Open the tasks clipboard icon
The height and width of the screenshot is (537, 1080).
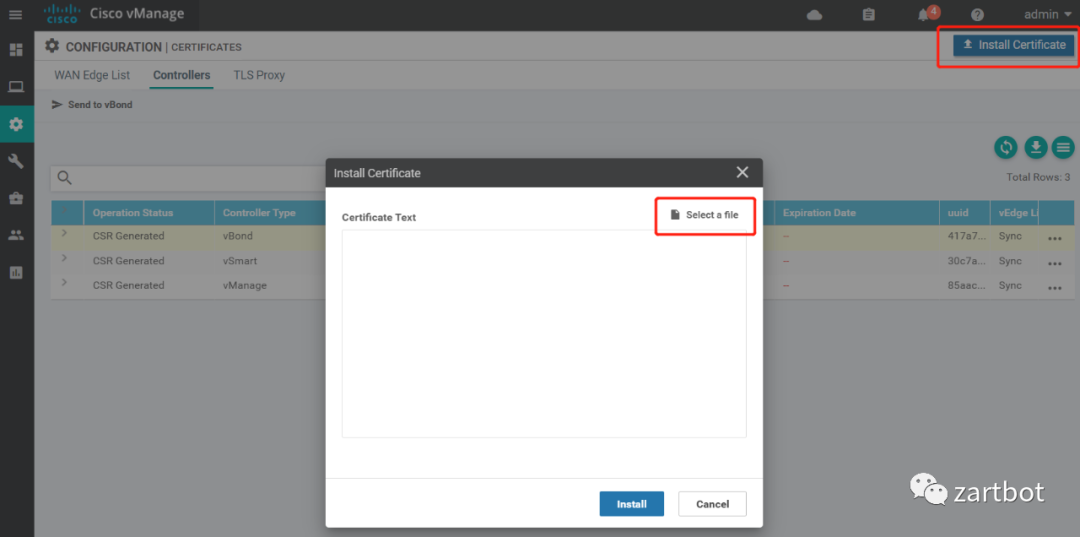click(x=869, y=14)
